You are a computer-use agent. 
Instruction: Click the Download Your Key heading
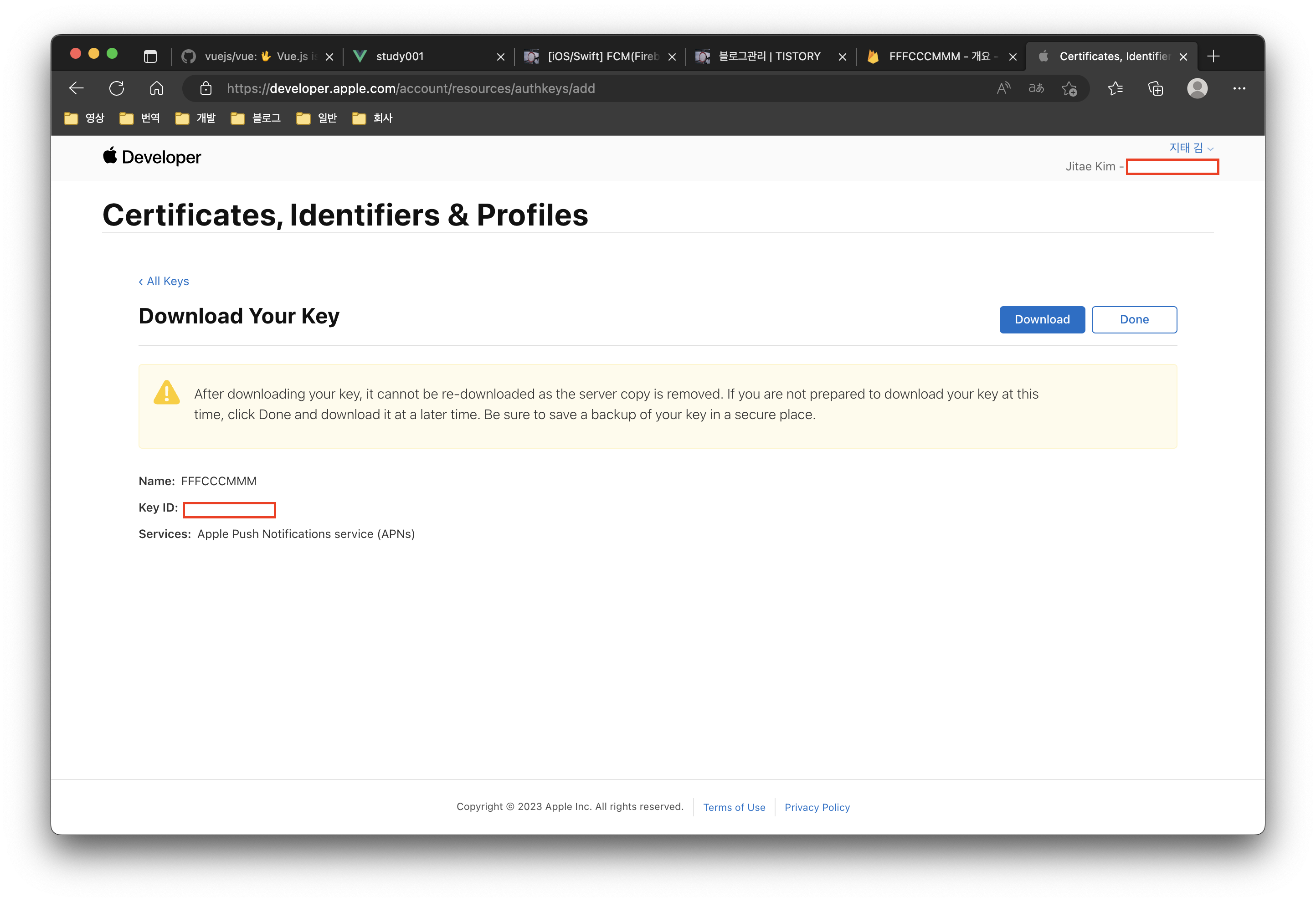point(239,316)
